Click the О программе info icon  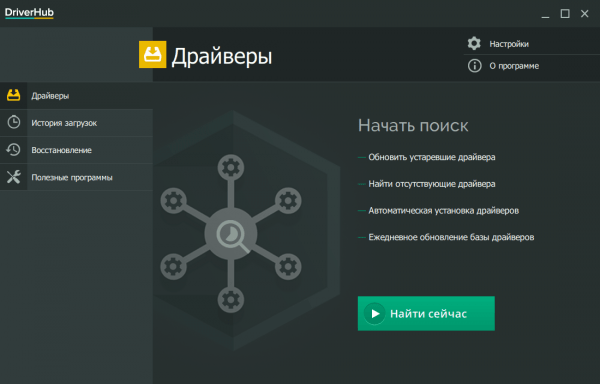[474, 66]
